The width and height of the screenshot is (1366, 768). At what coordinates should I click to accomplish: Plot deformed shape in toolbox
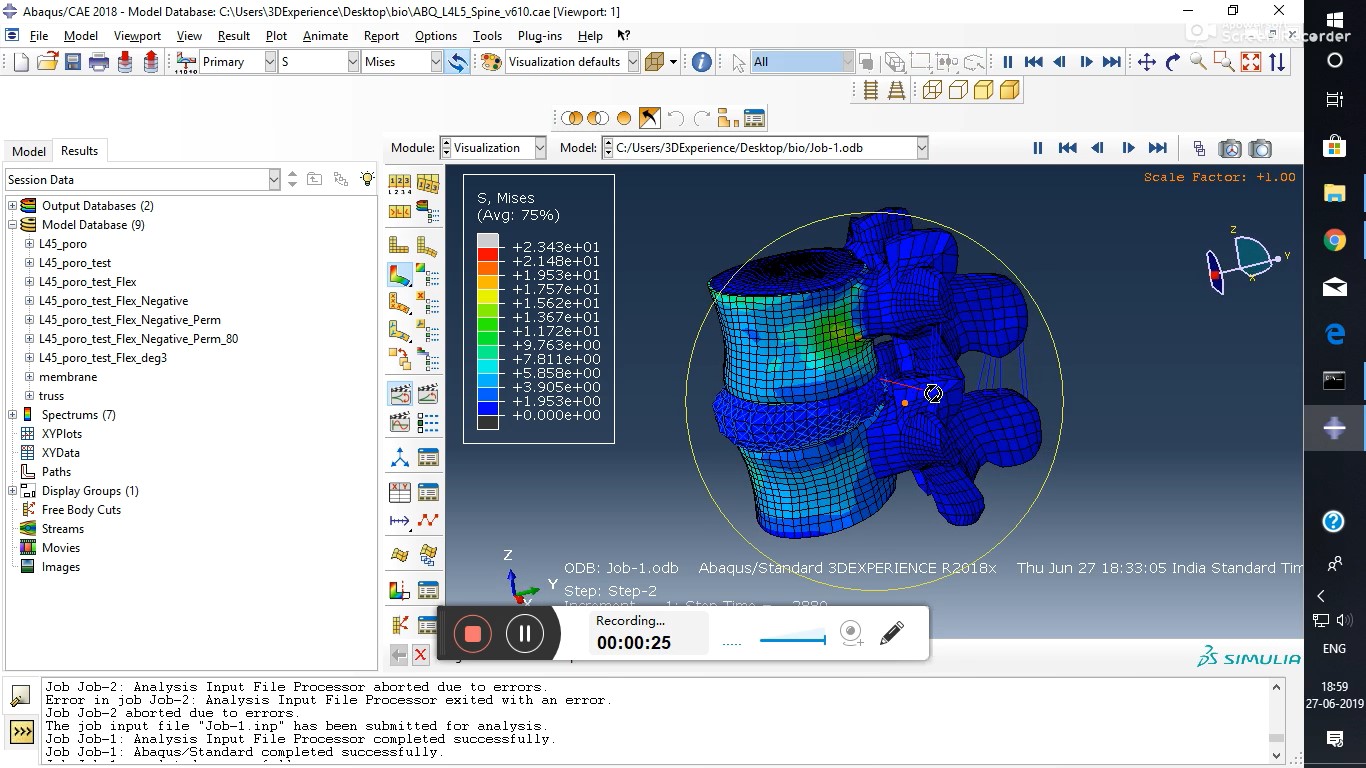[x=427, y=246]
